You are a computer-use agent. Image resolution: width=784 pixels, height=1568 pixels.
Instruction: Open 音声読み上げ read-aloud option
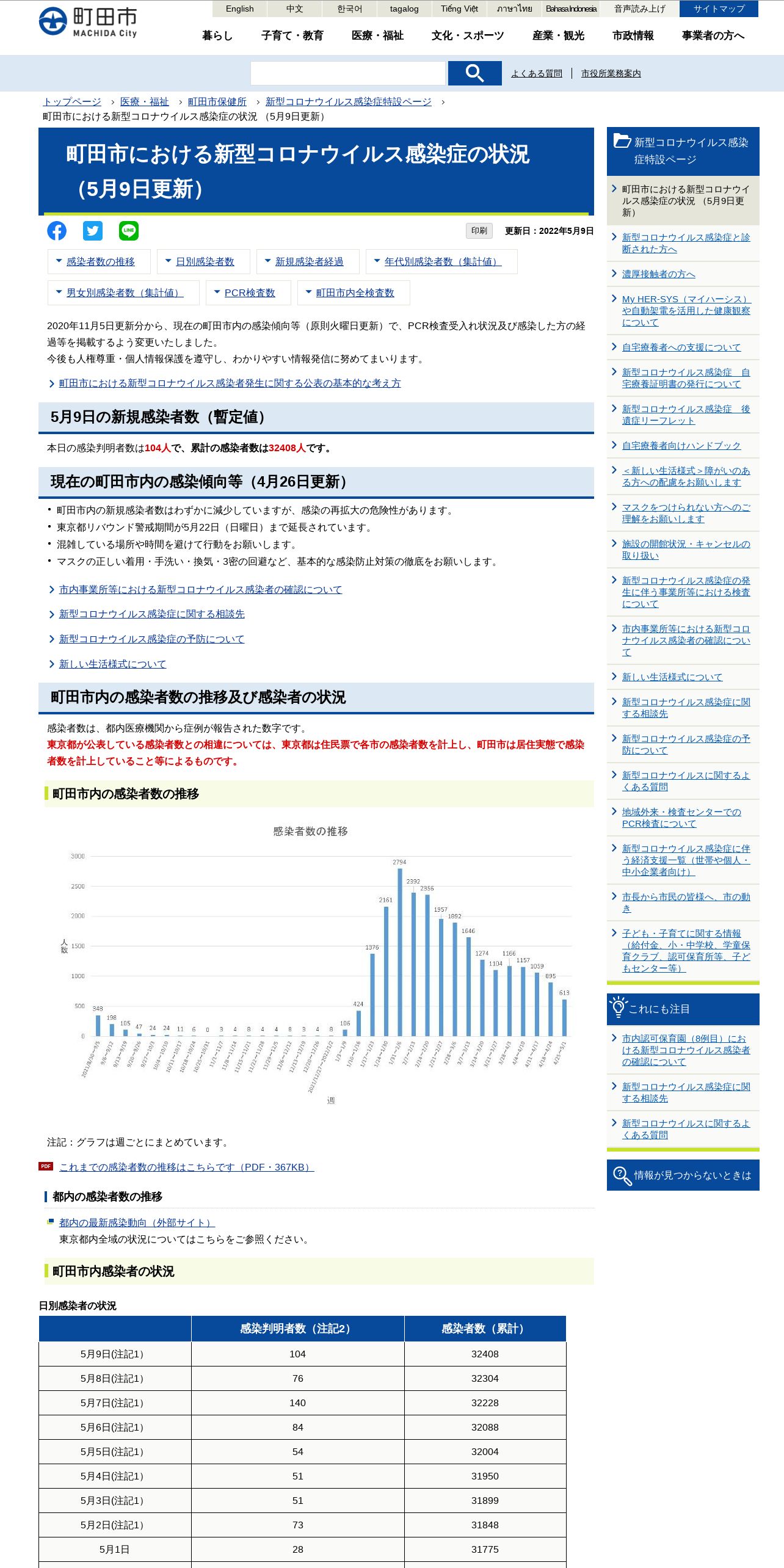pos(639,9)
